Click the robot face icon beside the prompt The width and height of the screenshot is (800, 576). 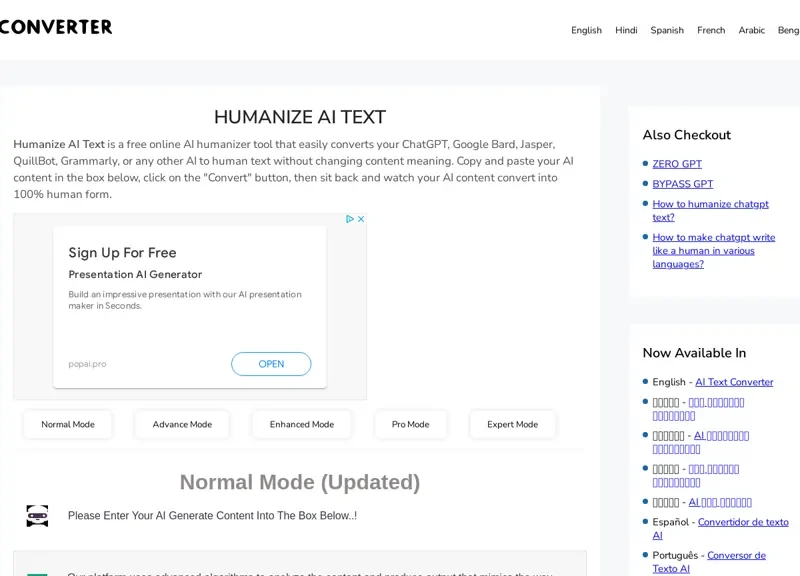point(37,516)
